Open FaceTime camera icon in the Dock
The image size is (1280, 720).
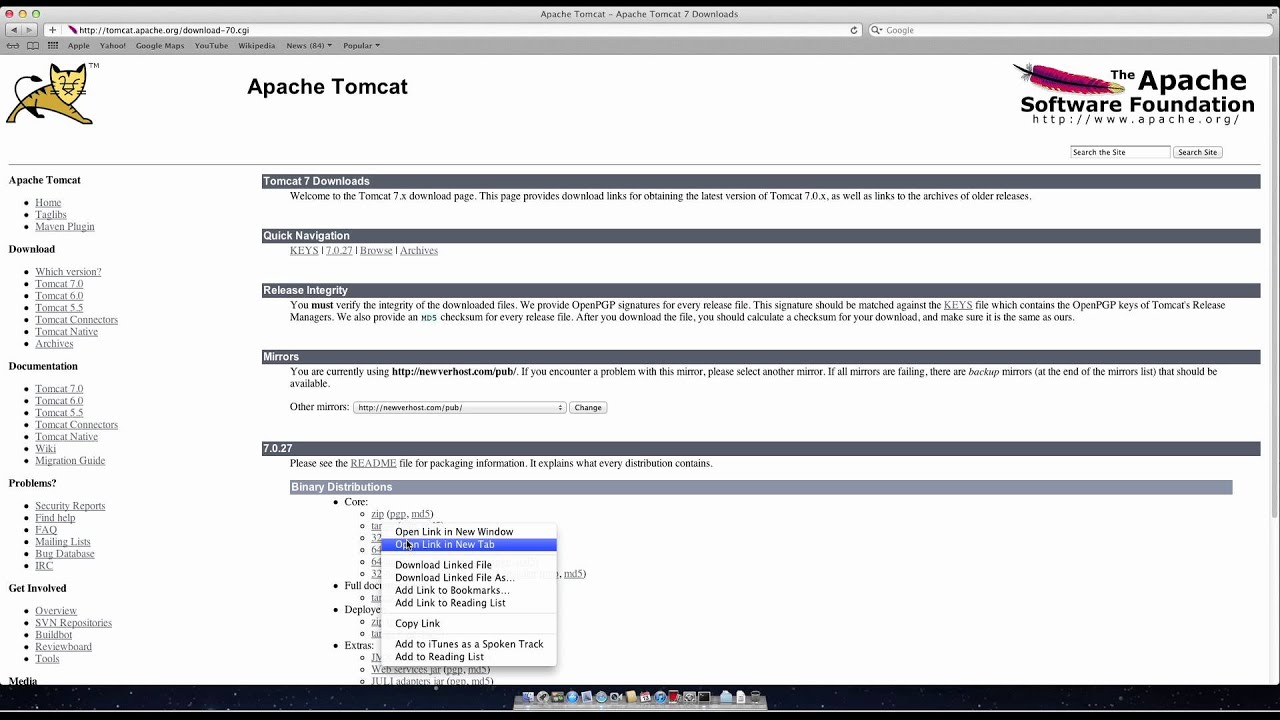pyautogui.click(x=616, y=697)
